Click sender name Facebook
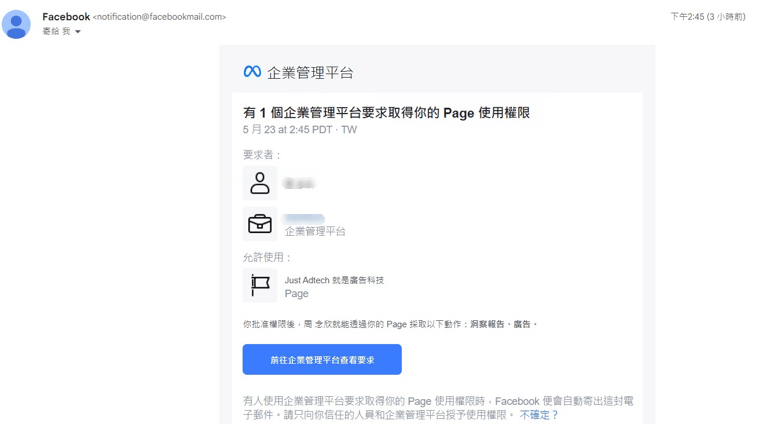 click(66, 16)
